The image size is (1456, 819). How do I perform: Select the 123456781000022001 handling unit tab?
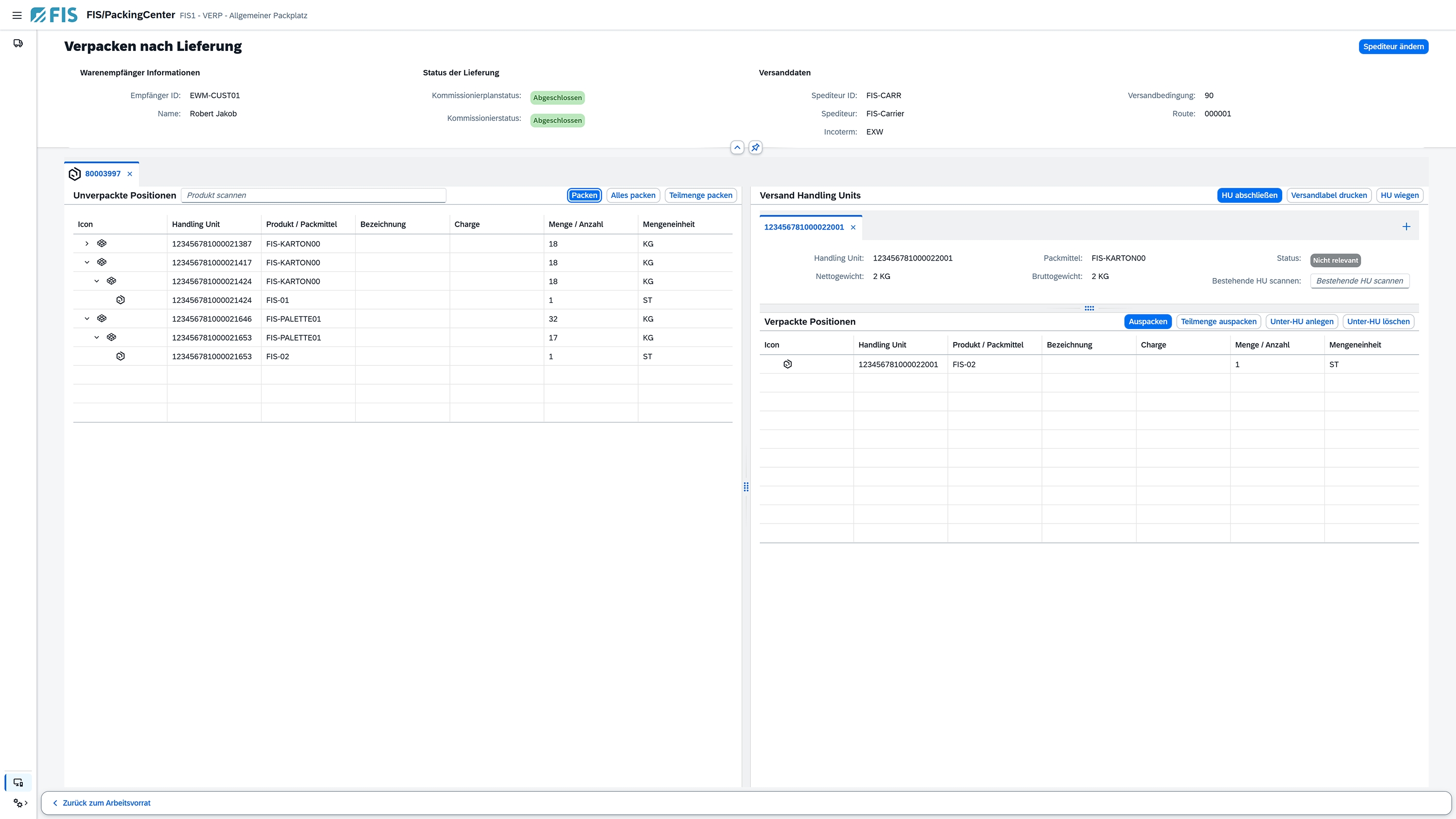pyautogui.click(x=804, y=227)
